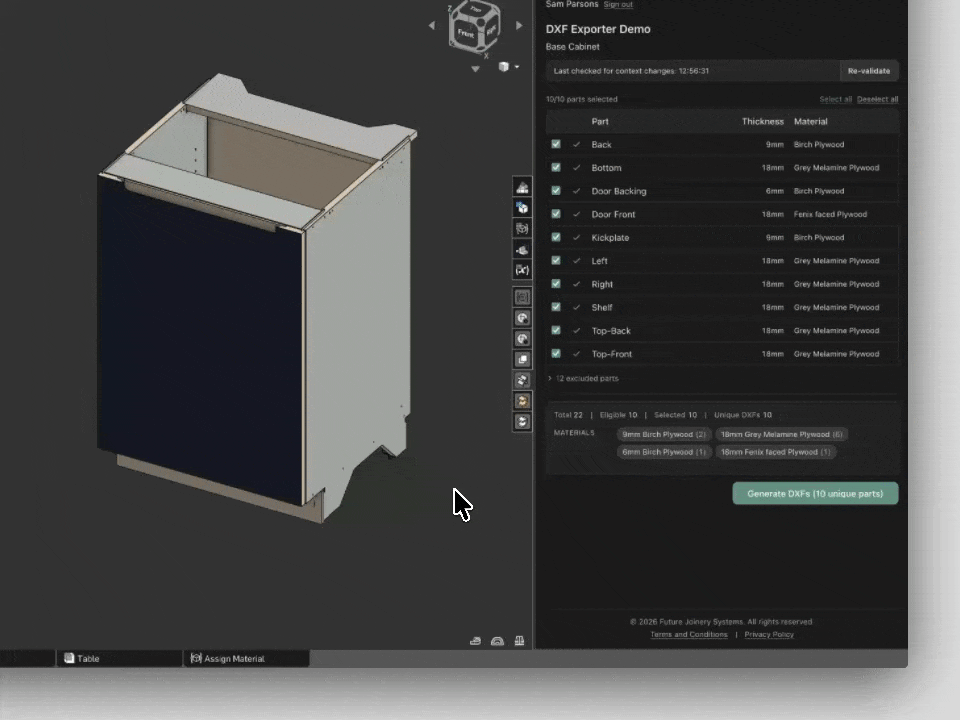Uncheck the Kickplate checkbox
Viewport: 960px width, 720px height.
coord(556,237)
